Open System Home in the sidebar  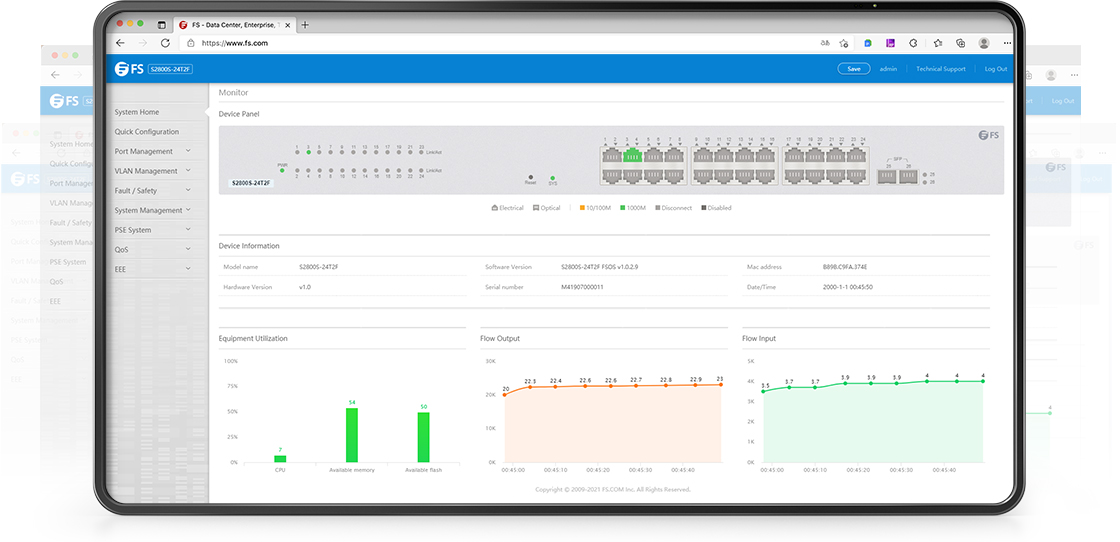coord(137,112)
